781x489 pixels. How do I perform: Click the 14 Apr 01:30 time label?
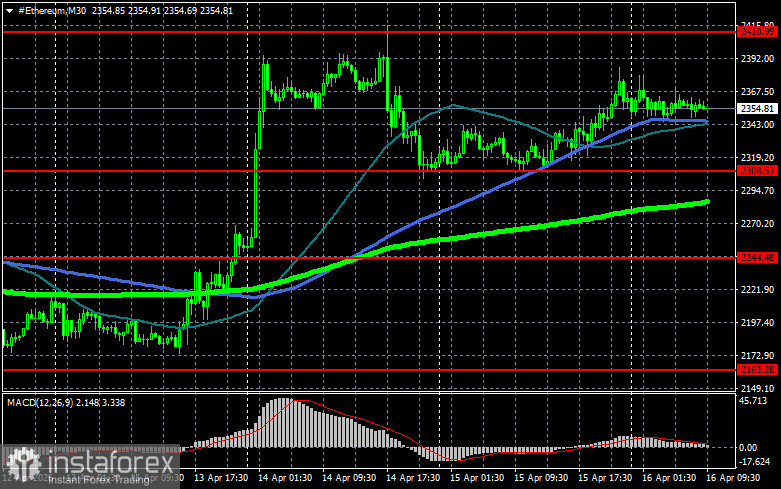coord(285,478)
